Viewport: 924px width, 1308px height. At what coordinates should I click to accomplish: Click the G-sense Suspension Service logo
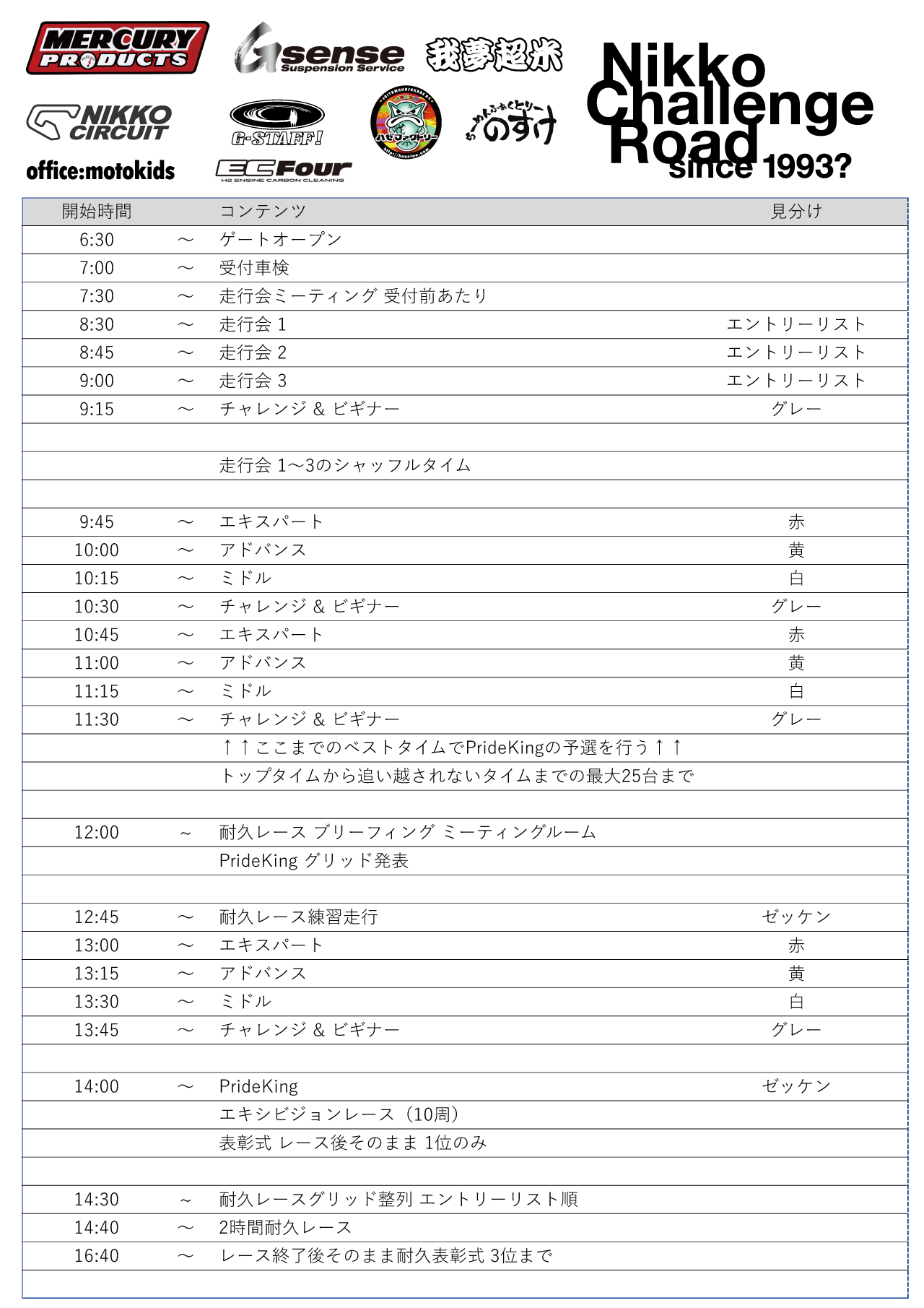[319, 48]
